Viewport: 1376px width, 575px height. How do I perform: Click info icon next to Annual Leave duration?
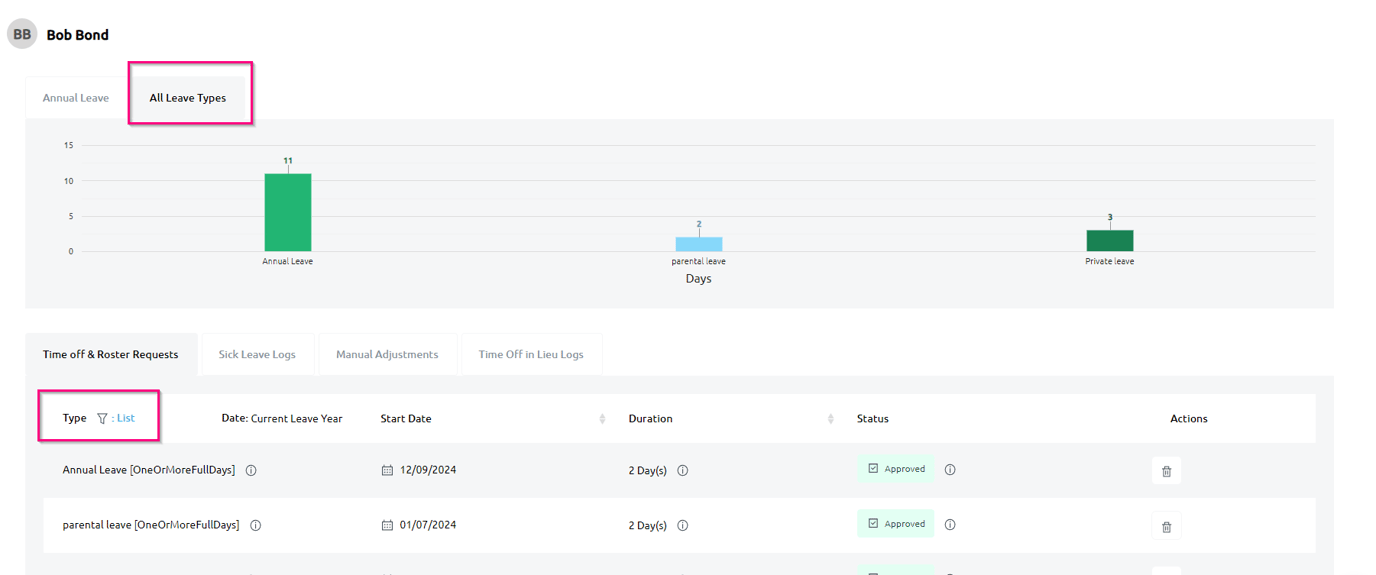[x=683, y=470]
